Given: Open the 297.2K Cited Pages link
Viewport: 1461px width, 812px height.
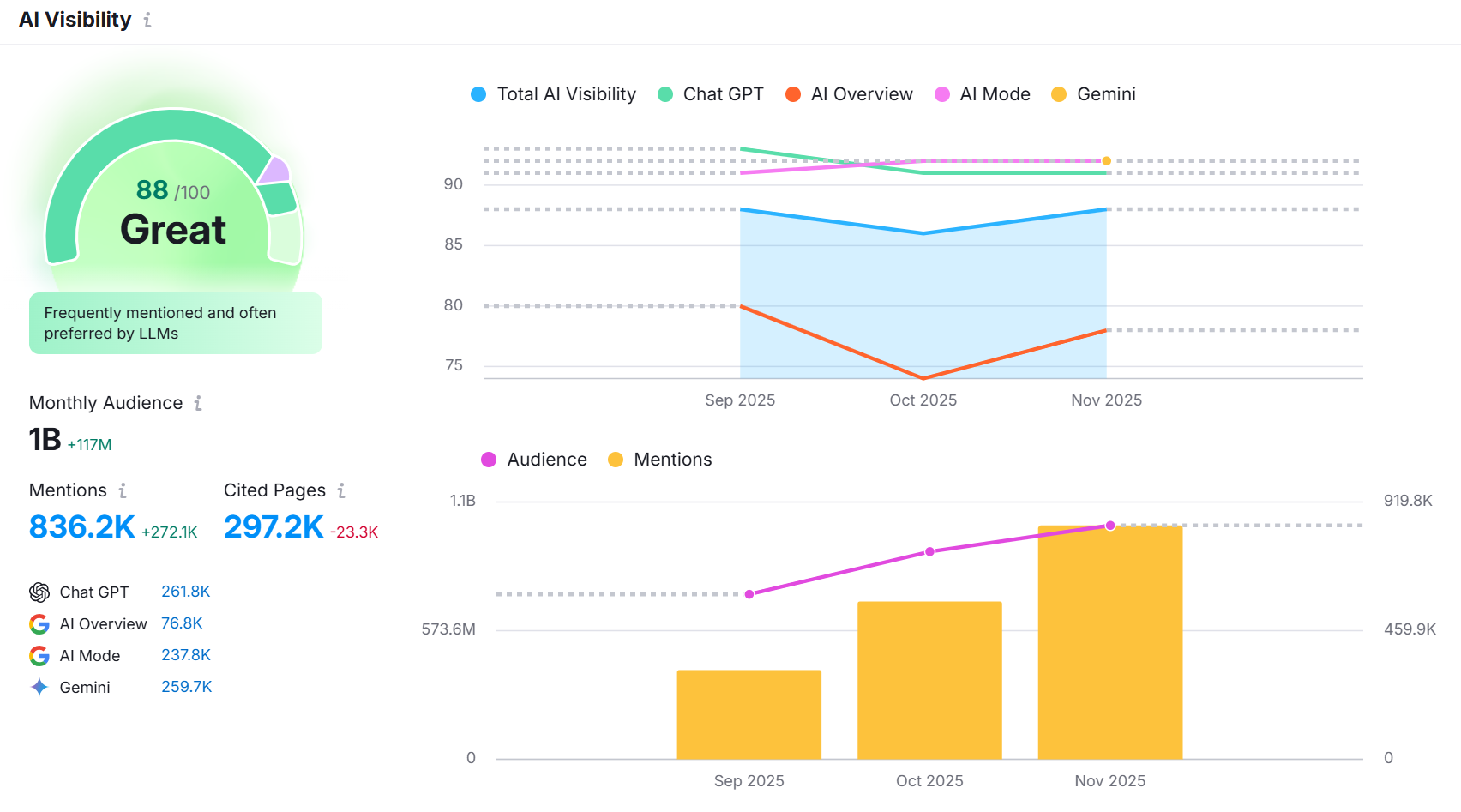Looking at the screenshot, I should click(x=274, y=526).
